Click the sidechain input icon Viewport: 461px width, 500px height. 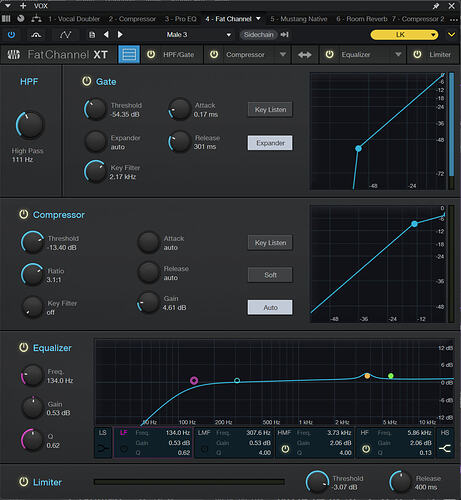click(284, 34)
